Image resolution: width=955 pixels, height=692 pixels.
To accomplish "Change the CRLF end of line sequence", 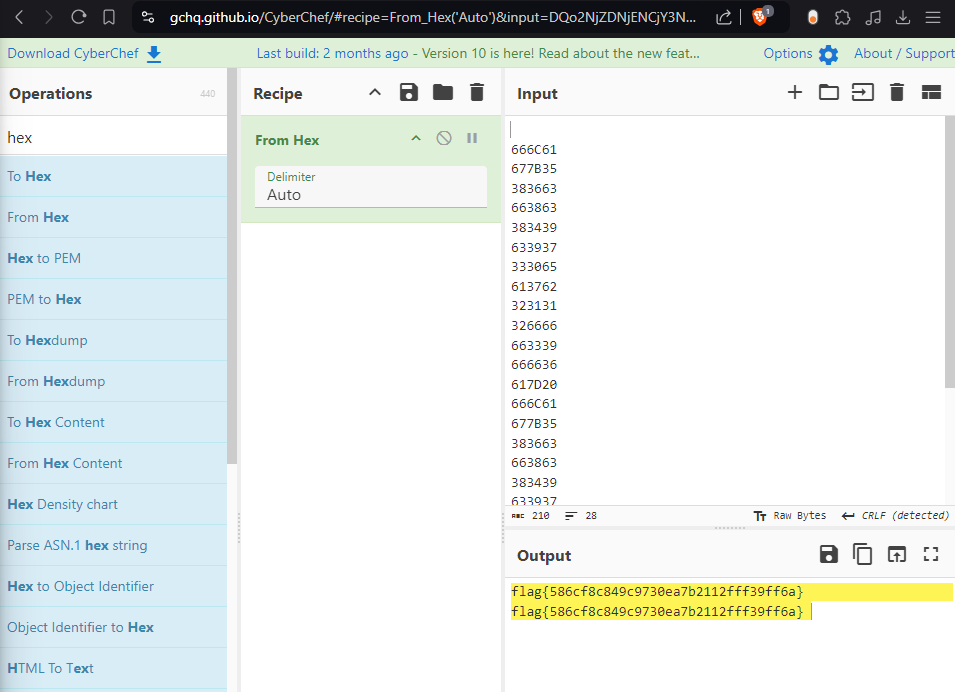I will point(895,516).
